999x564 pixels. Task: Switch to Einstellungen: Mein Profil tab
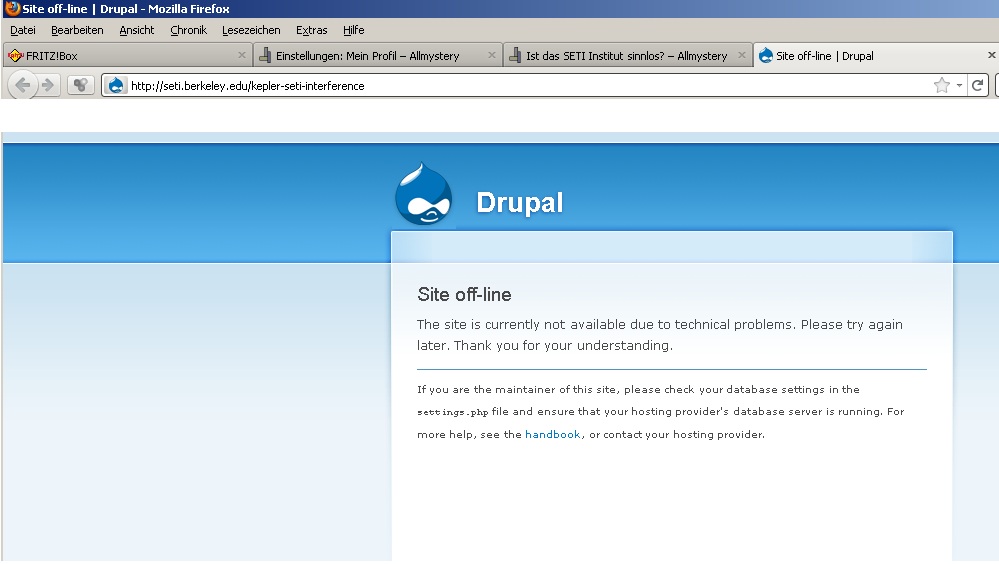(x=378, y=55)
